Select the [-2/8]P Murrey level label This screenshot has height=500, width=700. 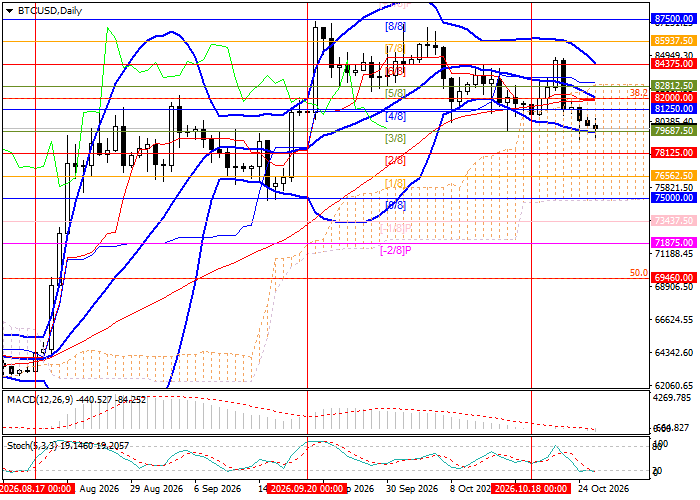click(x=396, y=250)
